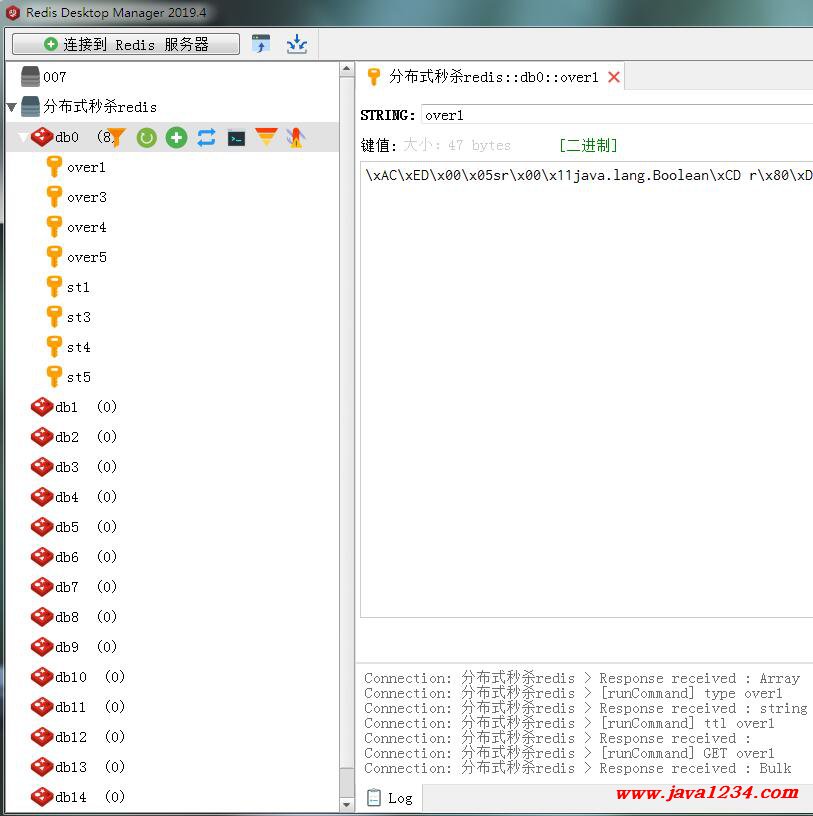Add a new key with the green plus icon
The width and height of the screenshot is (813, 816).
click(x=176, y=138)
